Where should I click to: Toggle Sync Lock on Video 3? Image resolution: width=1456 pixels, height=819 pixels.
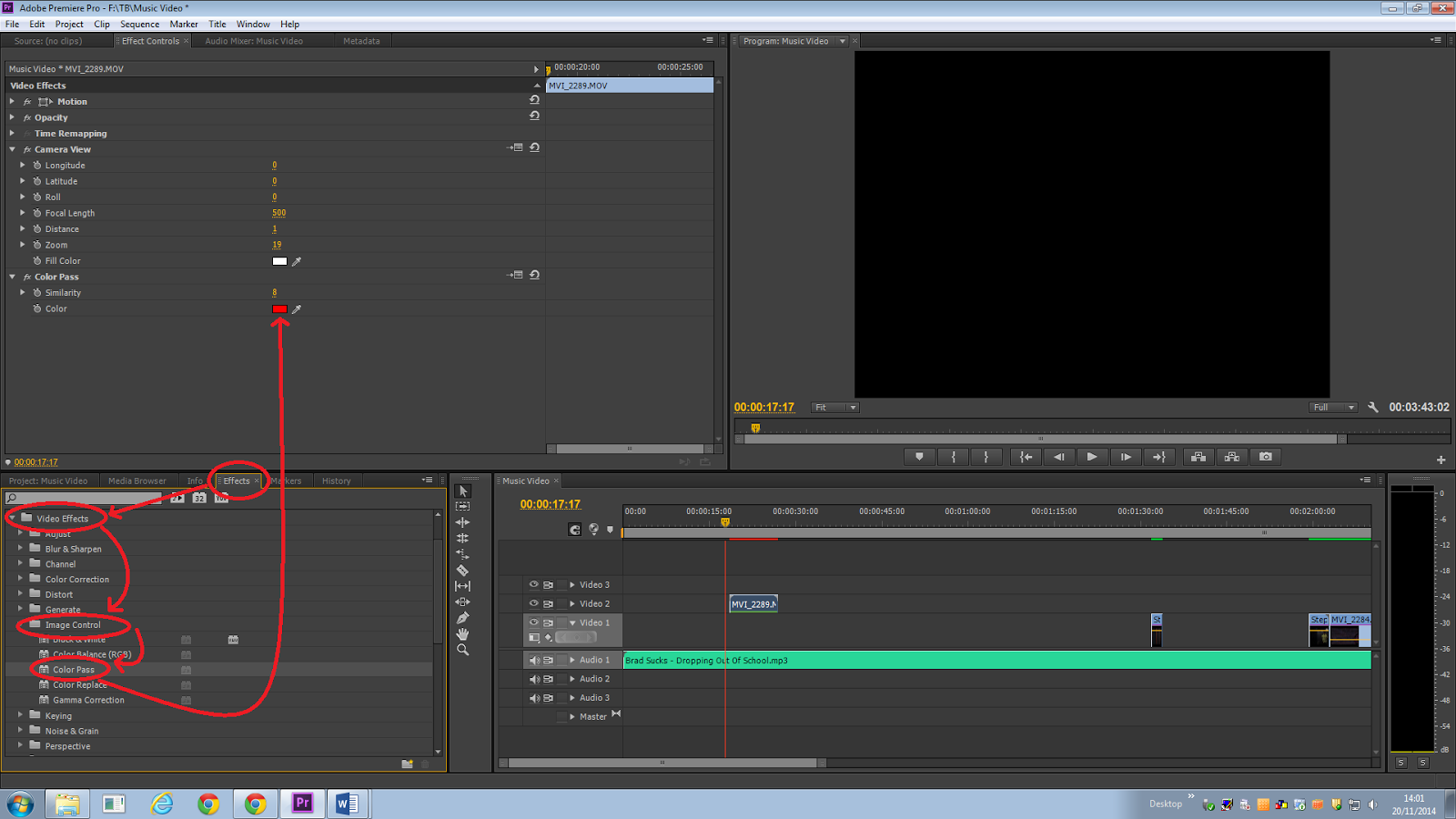click(548, 585)
